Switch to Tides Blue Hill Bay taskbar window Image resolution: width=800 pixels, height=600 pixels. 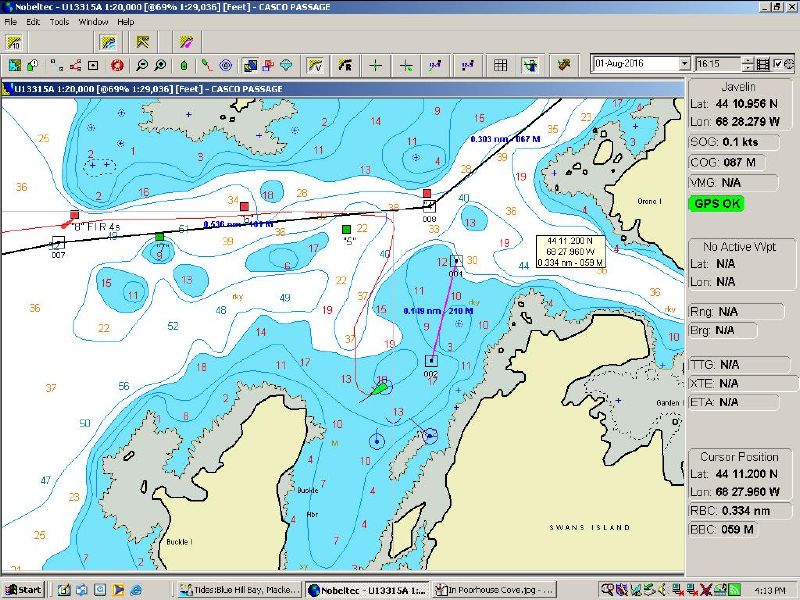240,589
